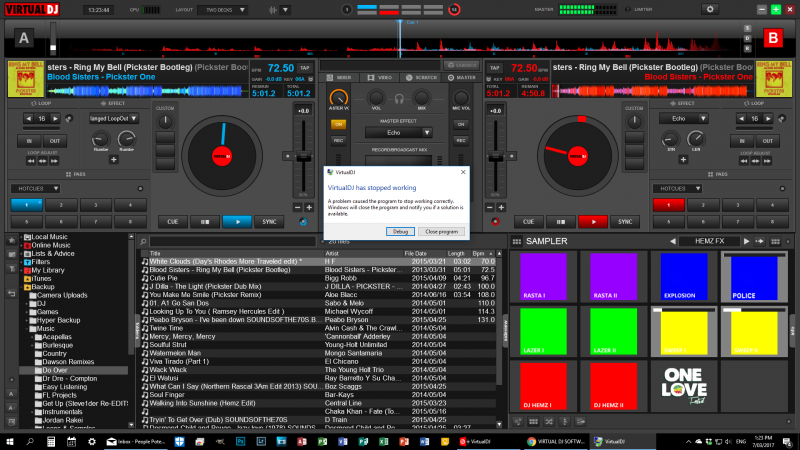Toggle deck A loop IN button
The width and height of the screenshot is (800, 450).
point(29,141)
